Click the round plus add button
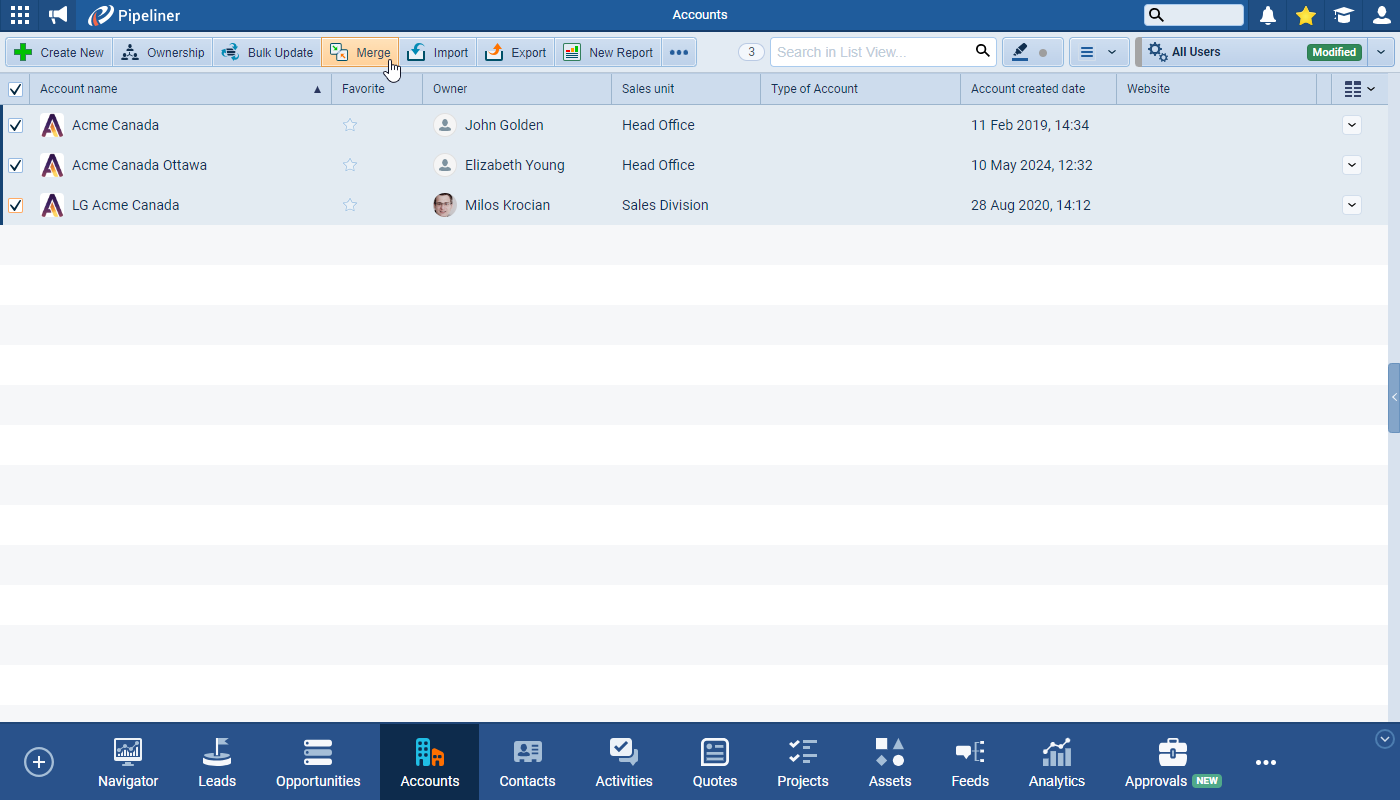The height and width of the screenshot is (800, 1400). 39,762
